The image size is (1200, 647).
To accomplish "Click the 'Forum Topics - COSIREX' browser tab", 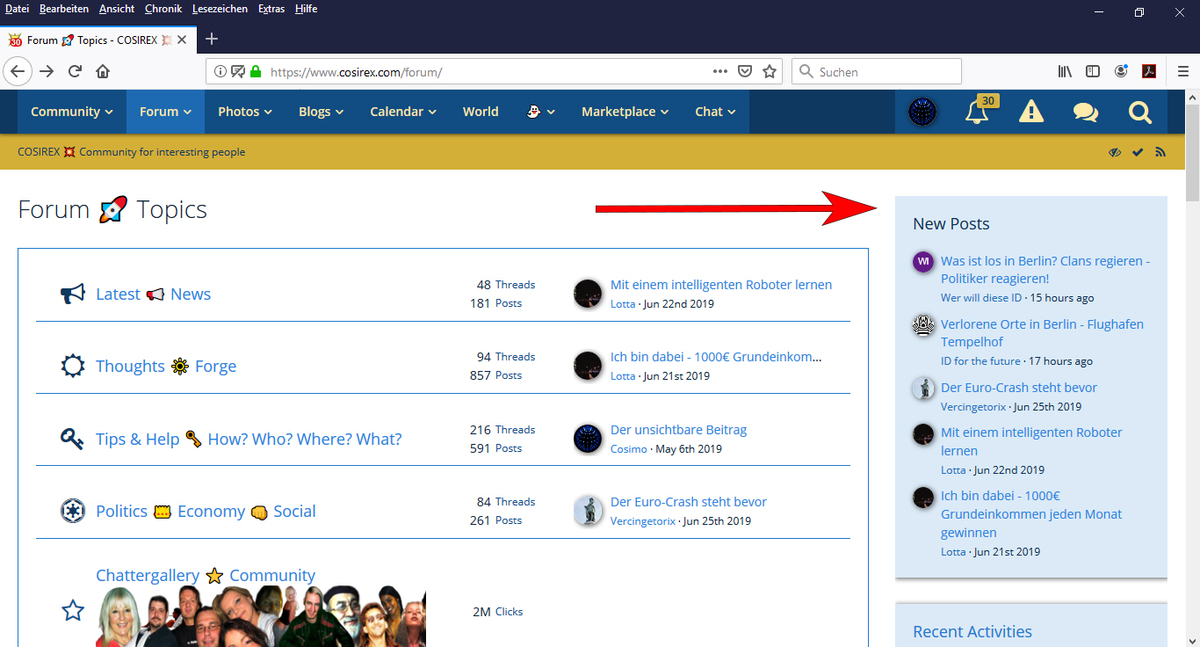I will pos(98,39).
